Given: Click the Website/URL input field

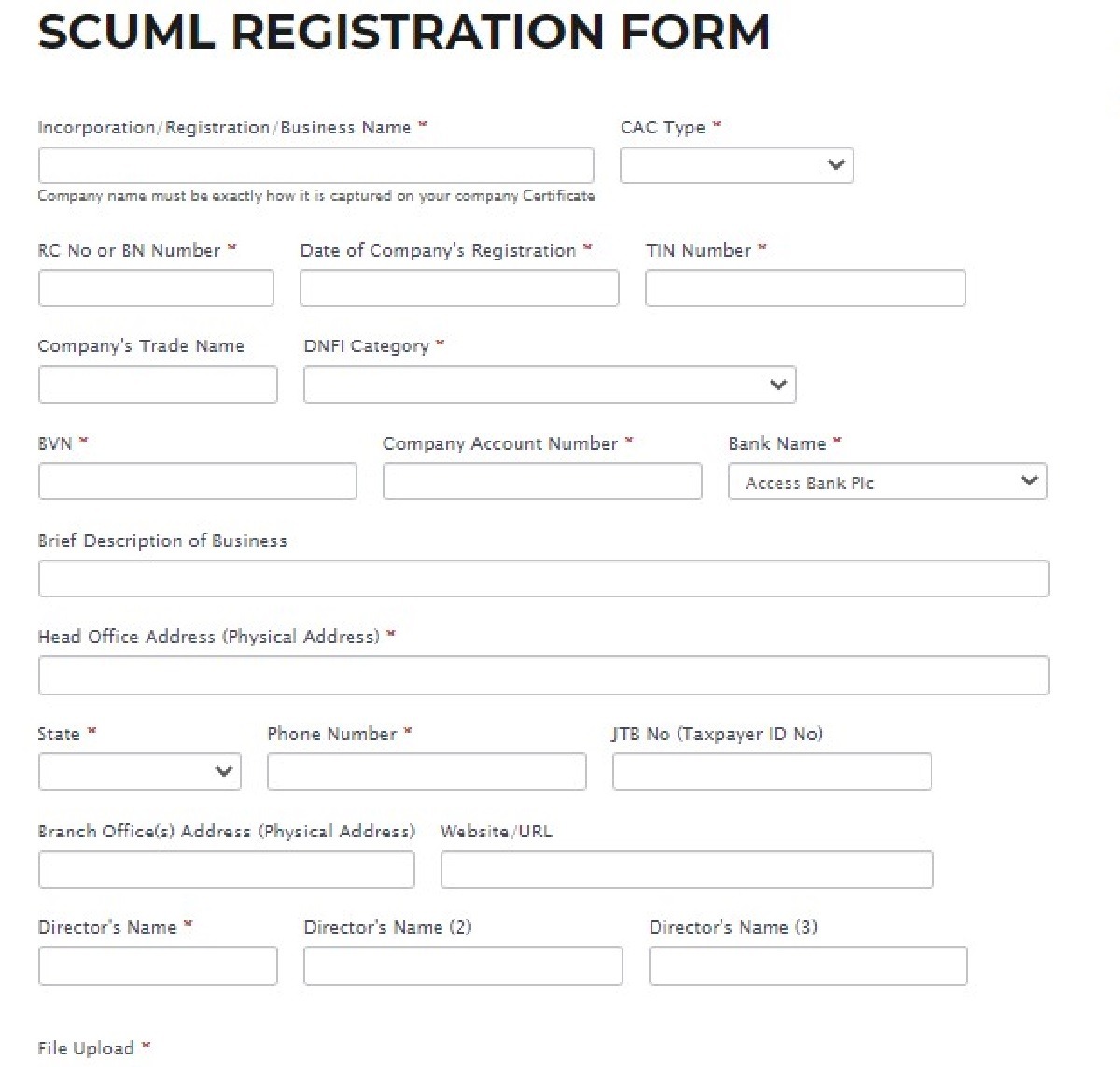Looking at the screenshot, I should coord(687,868).
